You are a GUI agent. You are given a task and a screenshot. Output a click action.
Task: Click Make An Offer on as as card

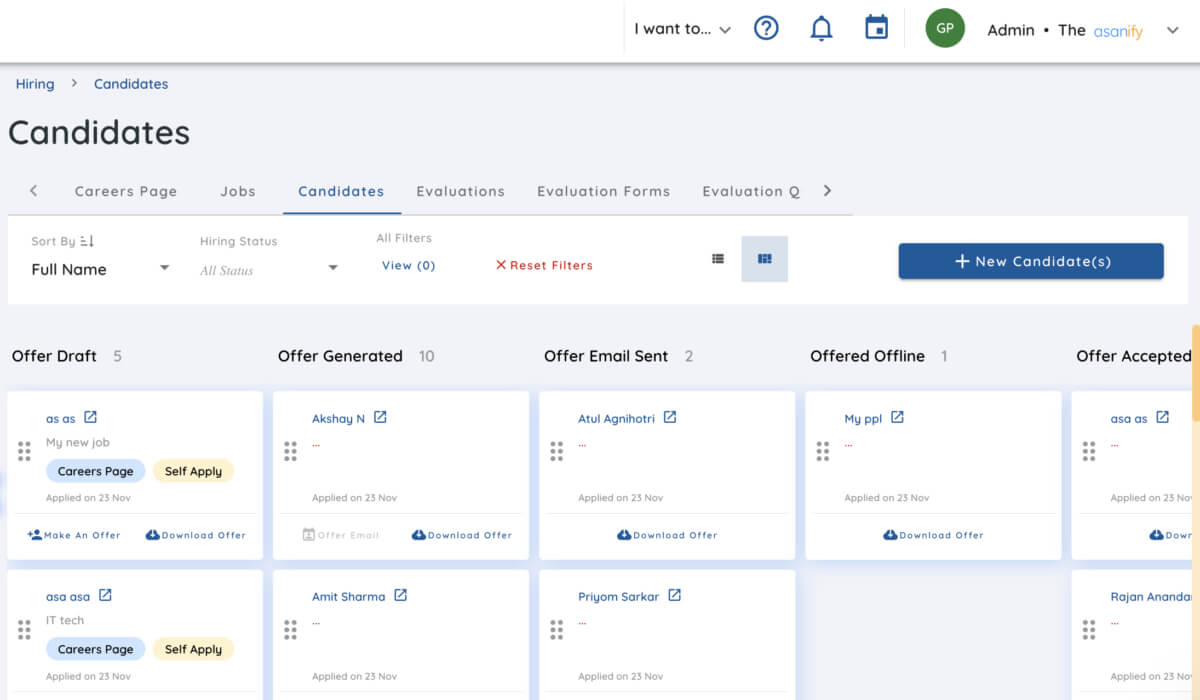74,535
